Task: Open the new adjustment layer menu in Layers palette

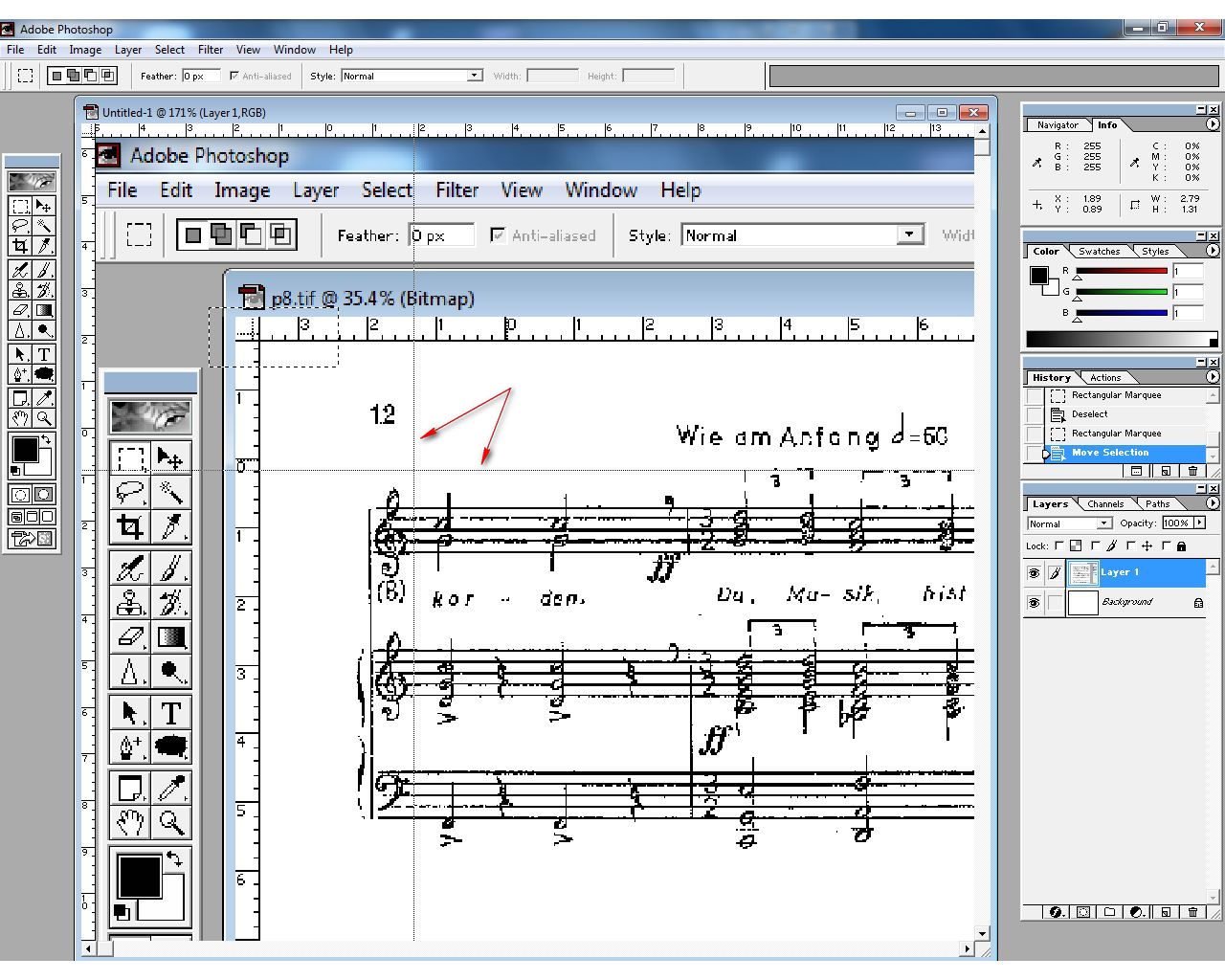Action: (1138, 912)
